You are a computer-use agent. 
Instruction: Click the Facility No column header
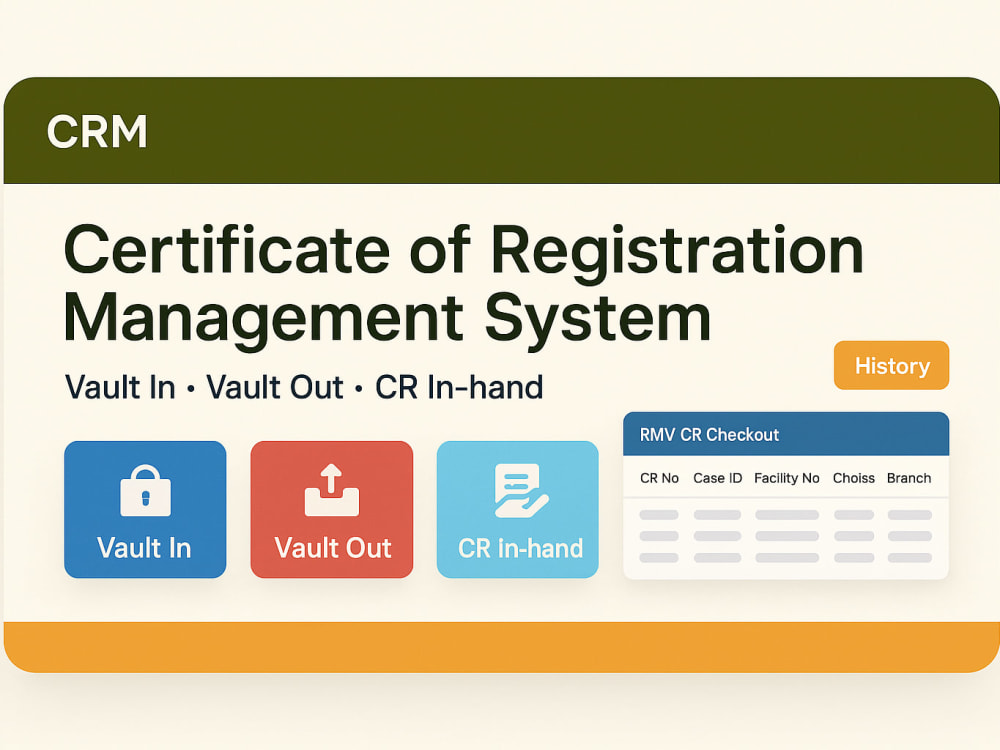786,478
